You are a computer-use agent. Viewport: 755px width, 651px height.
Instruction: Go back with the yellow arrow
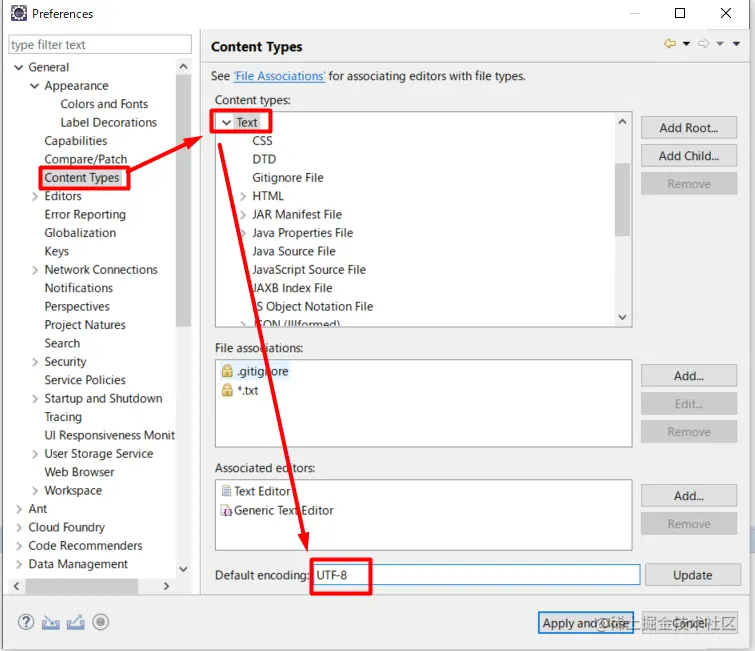[x=670, y=44]
